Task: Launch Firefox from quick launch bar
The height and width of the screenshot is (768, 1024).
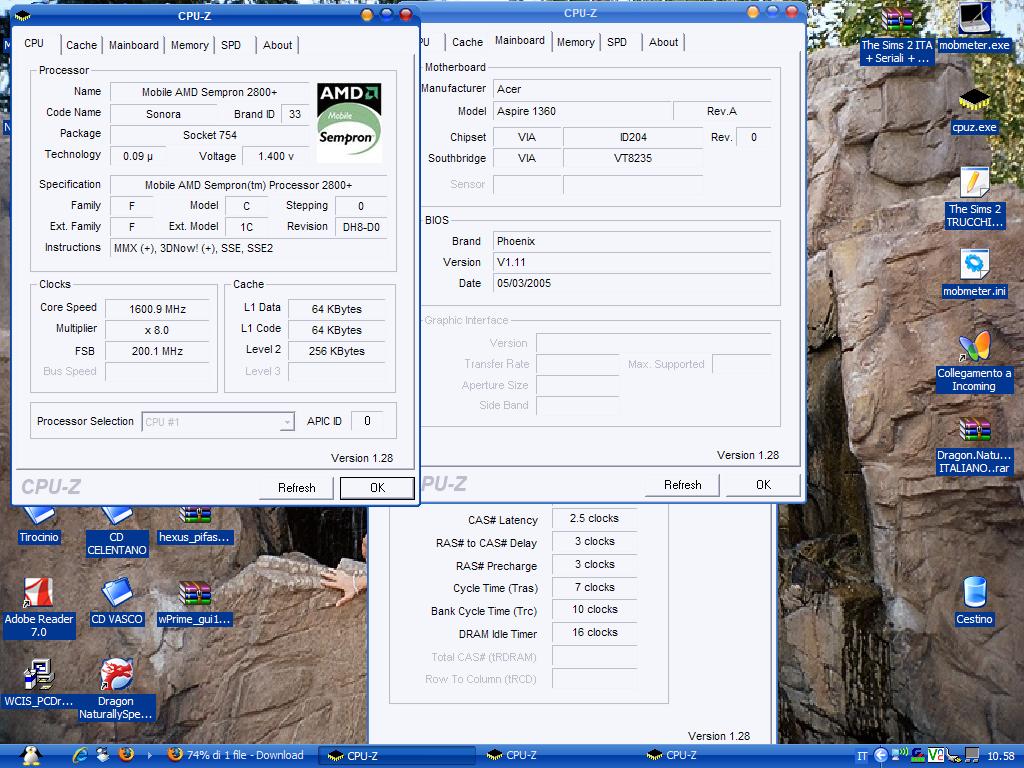Action: [x=126, y=755]
